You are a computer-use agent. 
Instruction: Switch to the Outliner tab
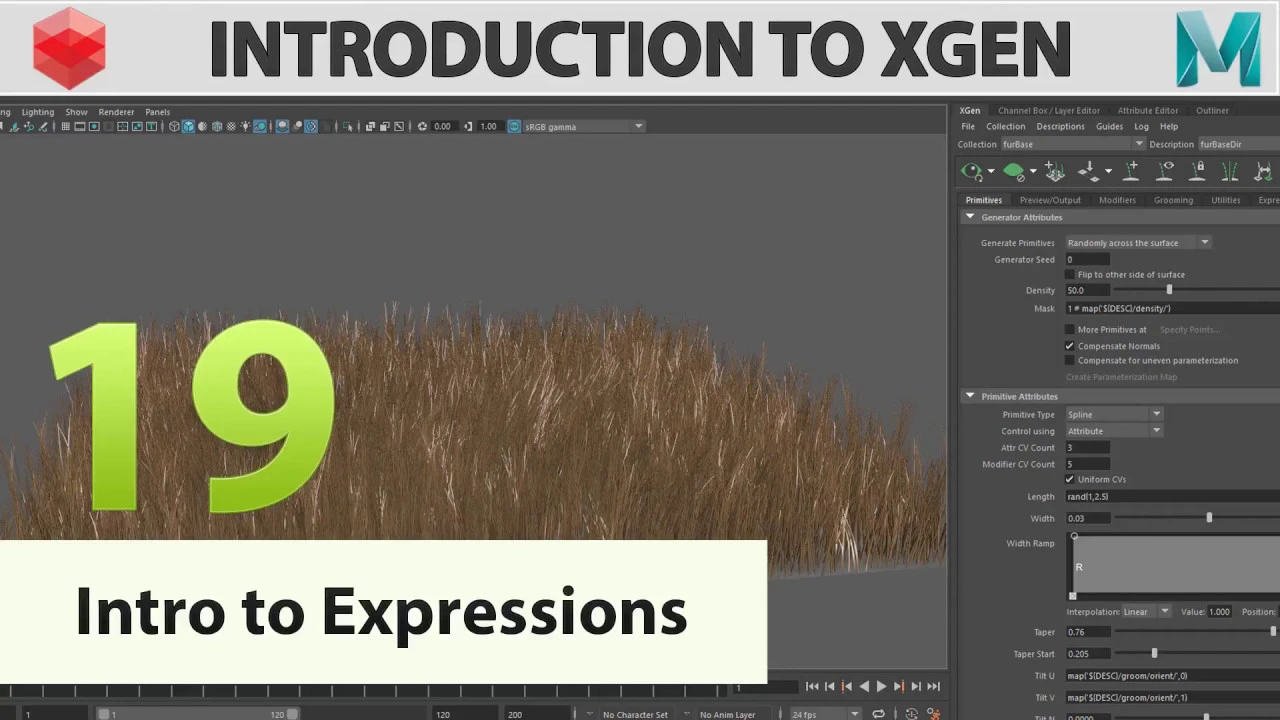(1212, 110)
